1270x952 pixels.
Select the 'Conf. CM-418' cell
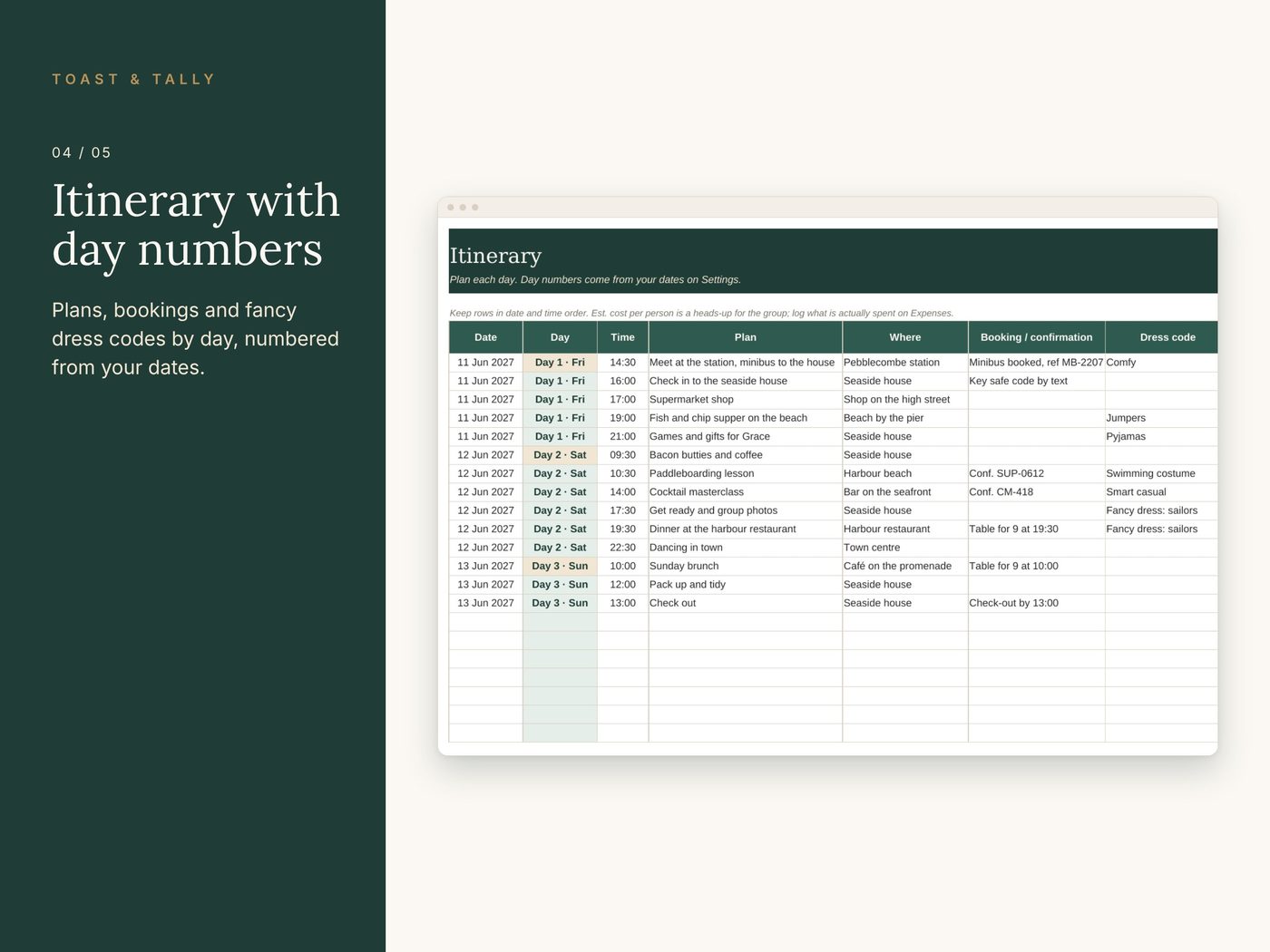(x=1036, y=492)
